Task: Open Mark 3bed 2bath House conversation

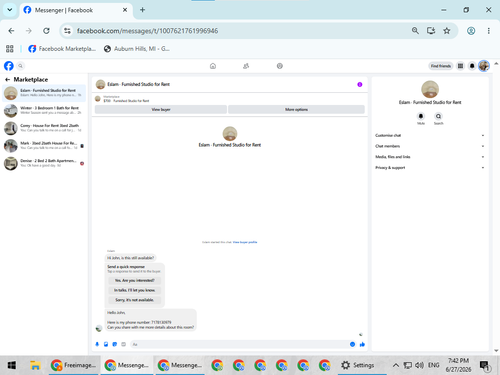Action: pos(44,146)
